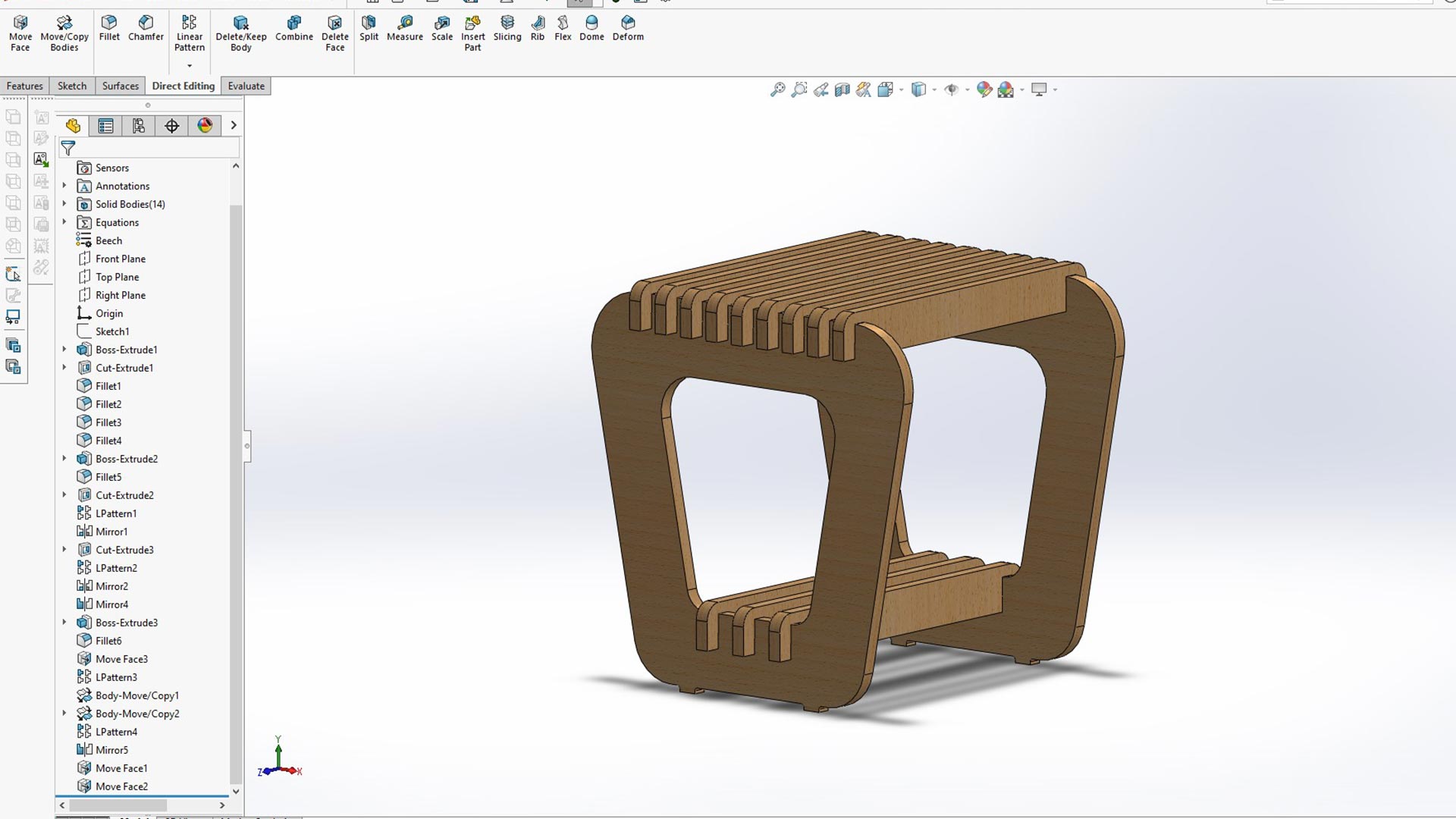Switch to the Features tab
The height and width of the screenshot is (819, 1456).
[25, 86]
